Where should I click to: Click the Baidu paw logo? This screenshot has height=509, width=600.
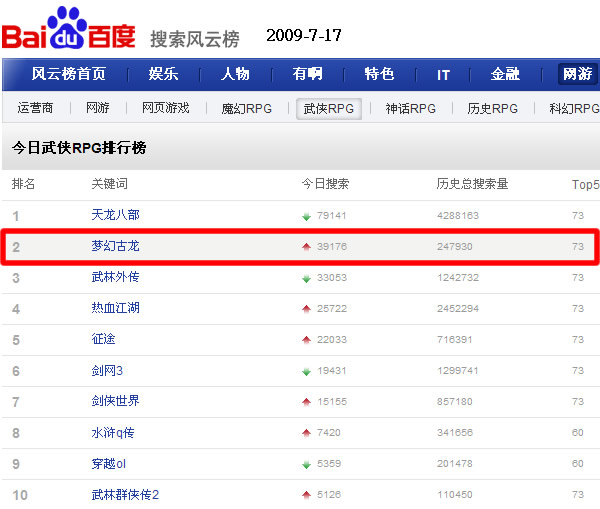pos(68,28)
